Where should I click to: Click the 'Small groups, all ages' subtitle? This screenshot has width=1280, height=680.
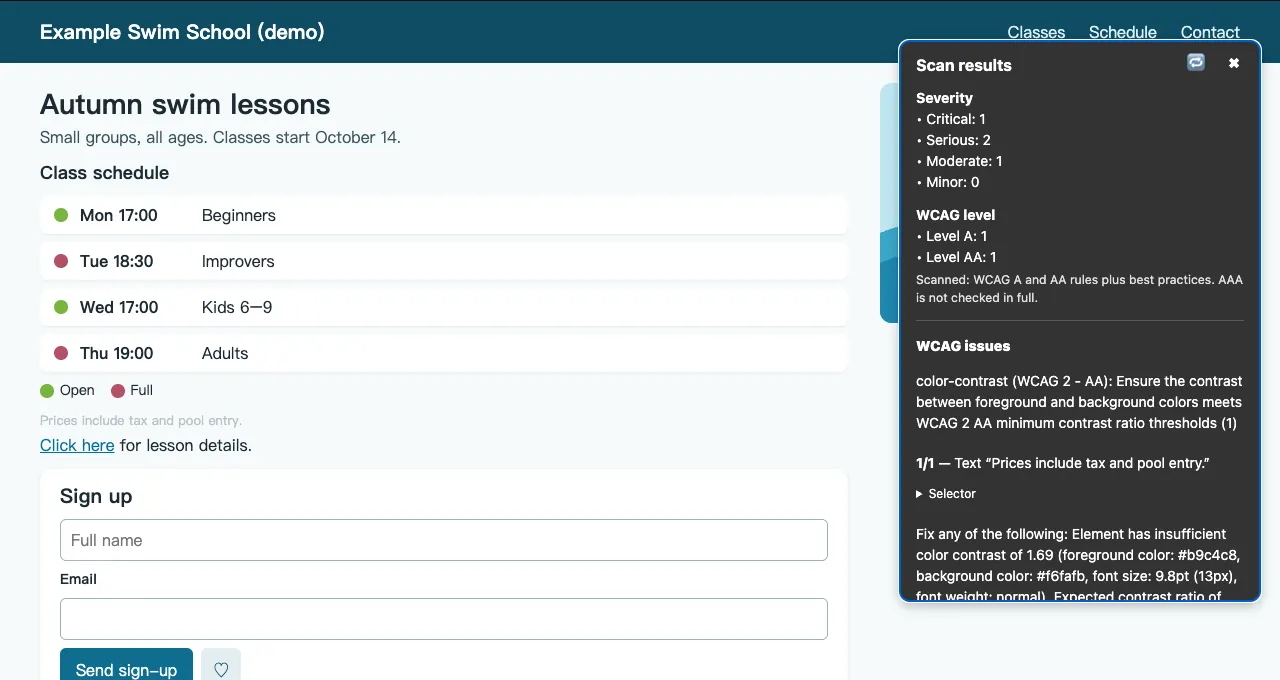tap(220, 137)
